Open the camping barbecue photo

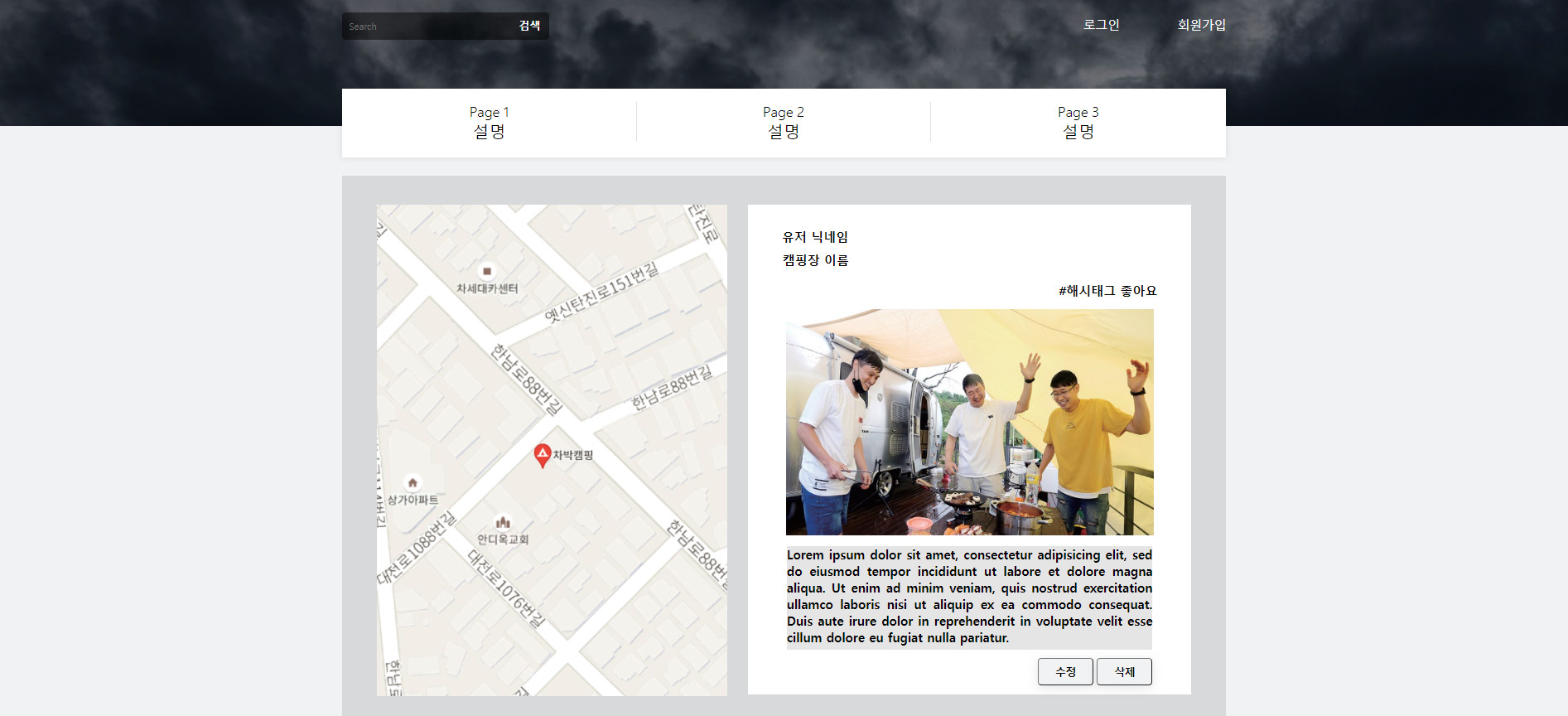pos(969,422)
